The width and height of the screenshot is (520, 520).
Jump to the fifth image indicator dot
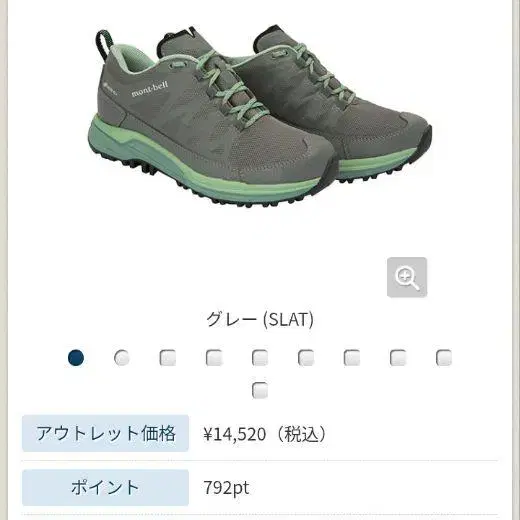tap(260, 358)
